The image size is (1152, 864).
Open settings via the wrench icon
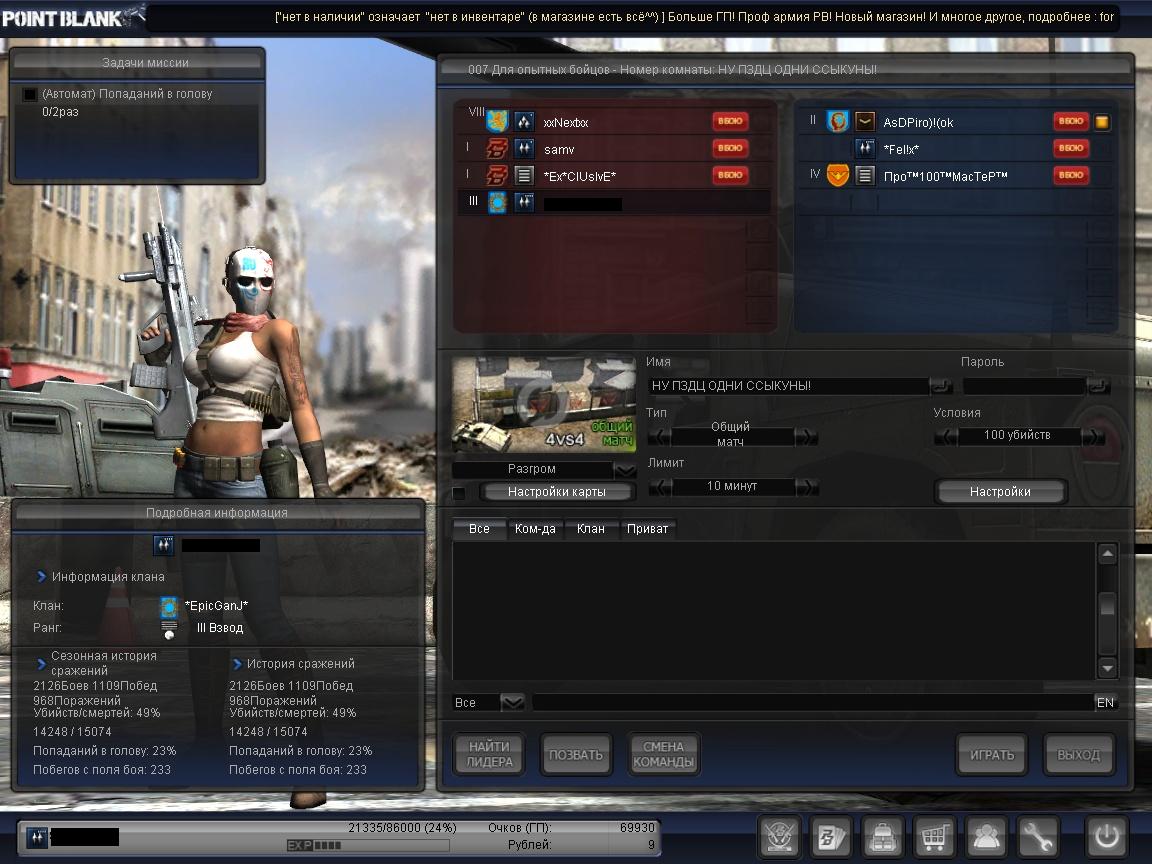[1038, 835]
